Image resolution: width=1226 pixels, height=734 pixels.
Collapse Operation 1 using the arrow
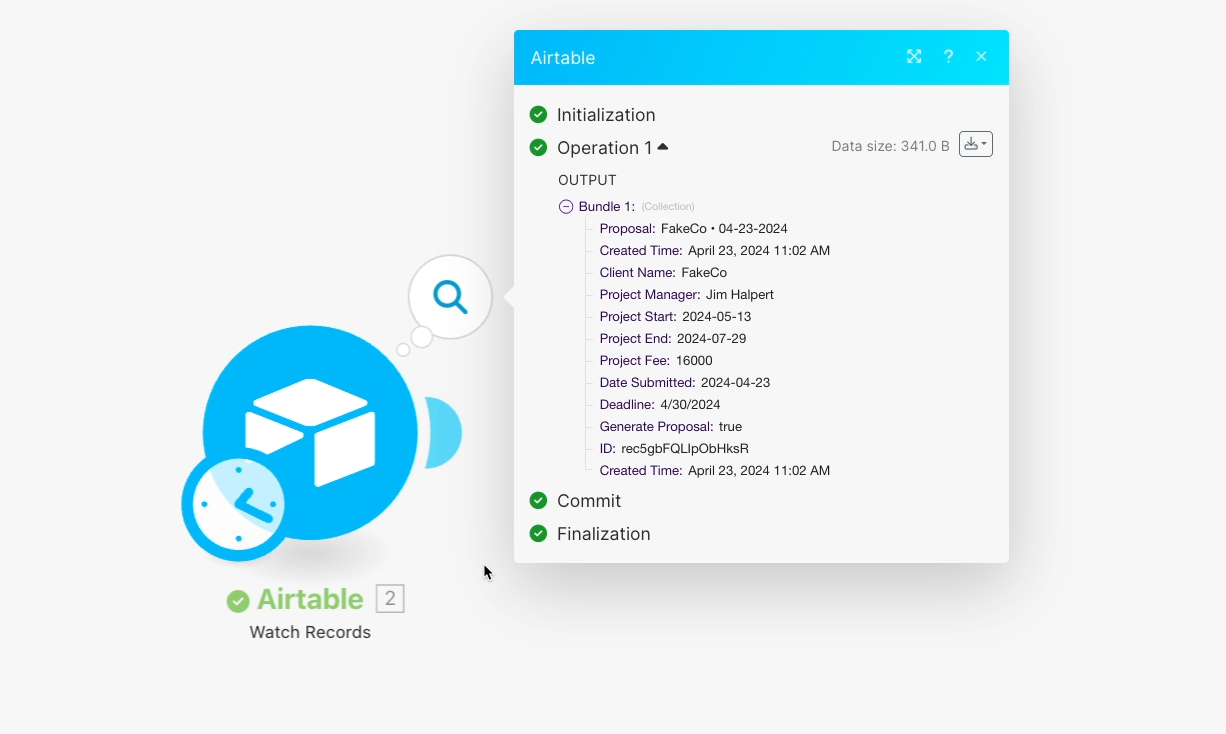click(663, 147)
